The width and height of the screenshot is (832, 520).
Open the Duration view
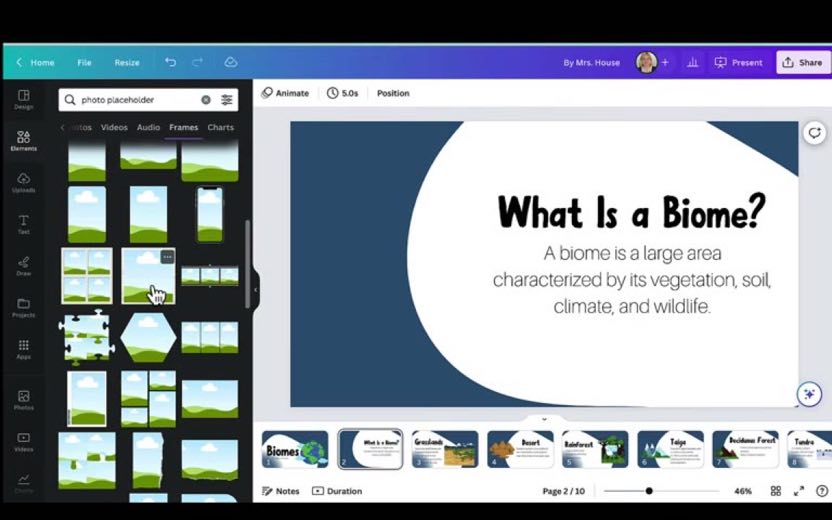click(x=337, y=491)
